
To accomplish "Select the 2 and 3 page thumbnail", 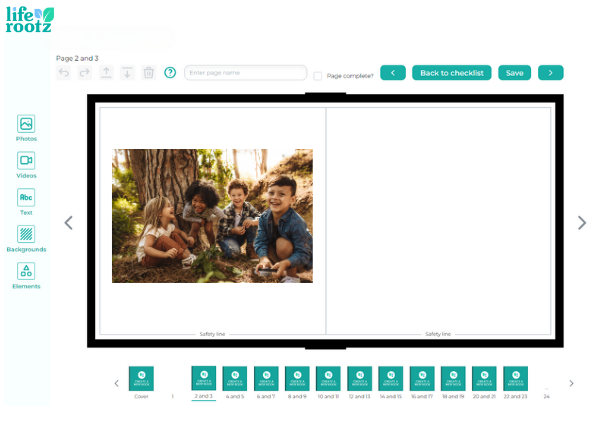I will click(204, 378).
